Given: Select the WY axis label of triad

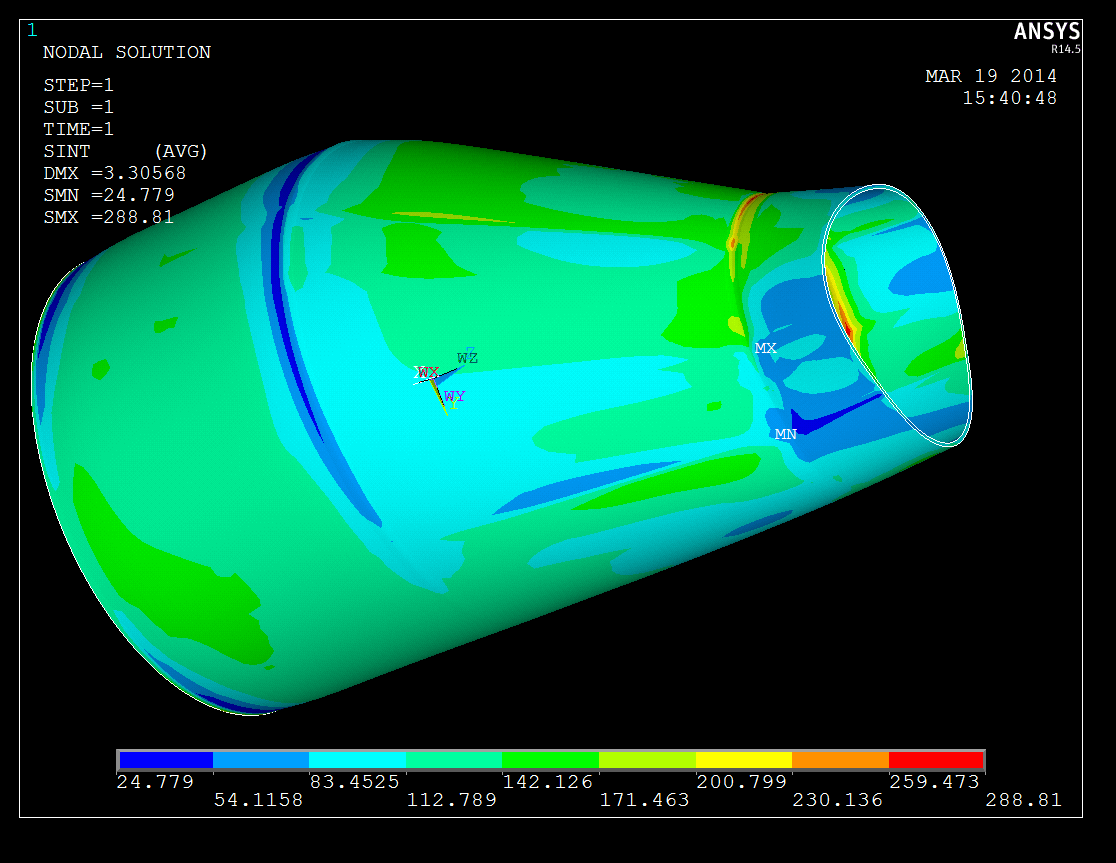Looking at the screenshot, I should 454,397.
